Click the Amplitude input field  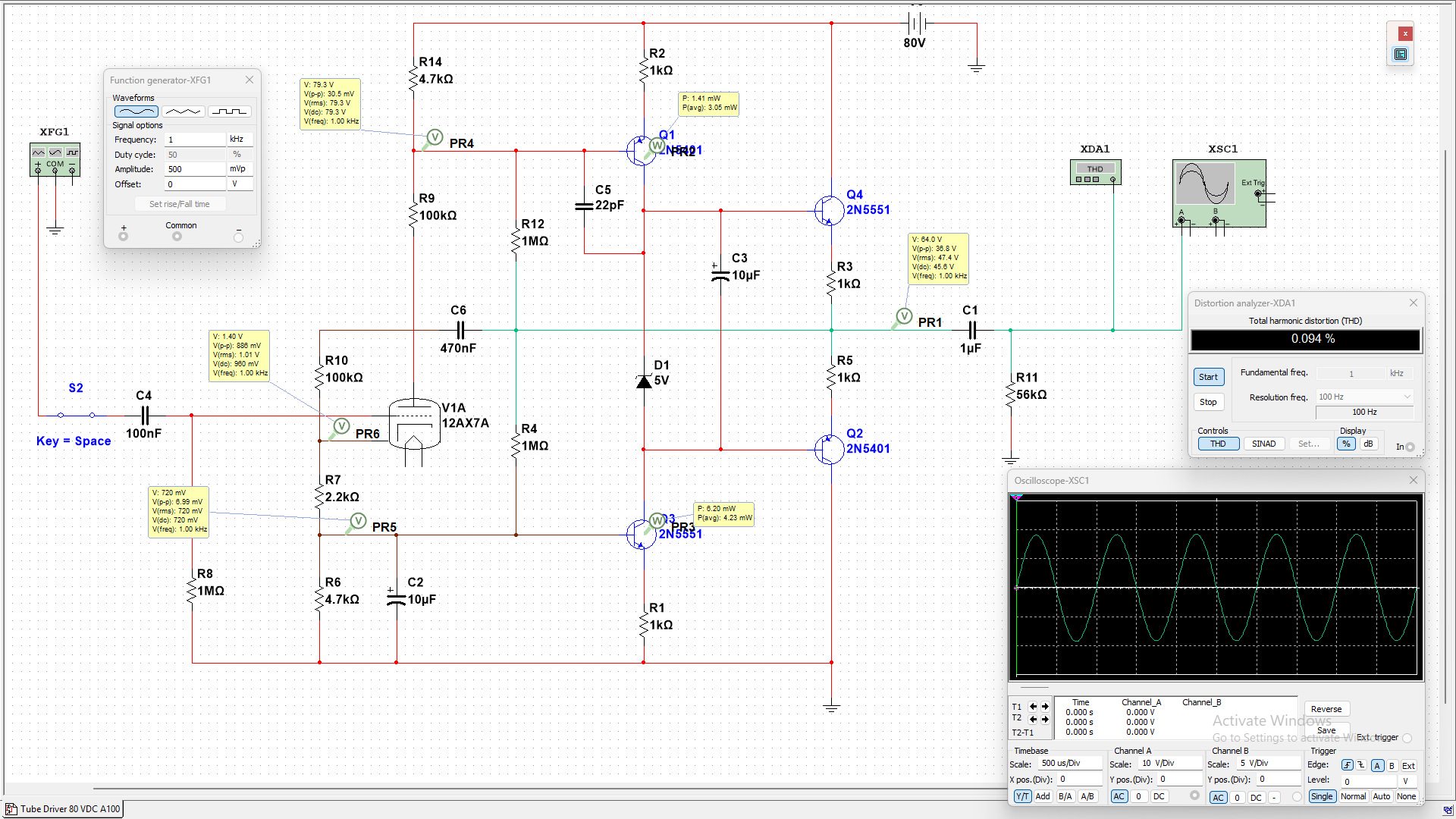(x=195, y=169)
